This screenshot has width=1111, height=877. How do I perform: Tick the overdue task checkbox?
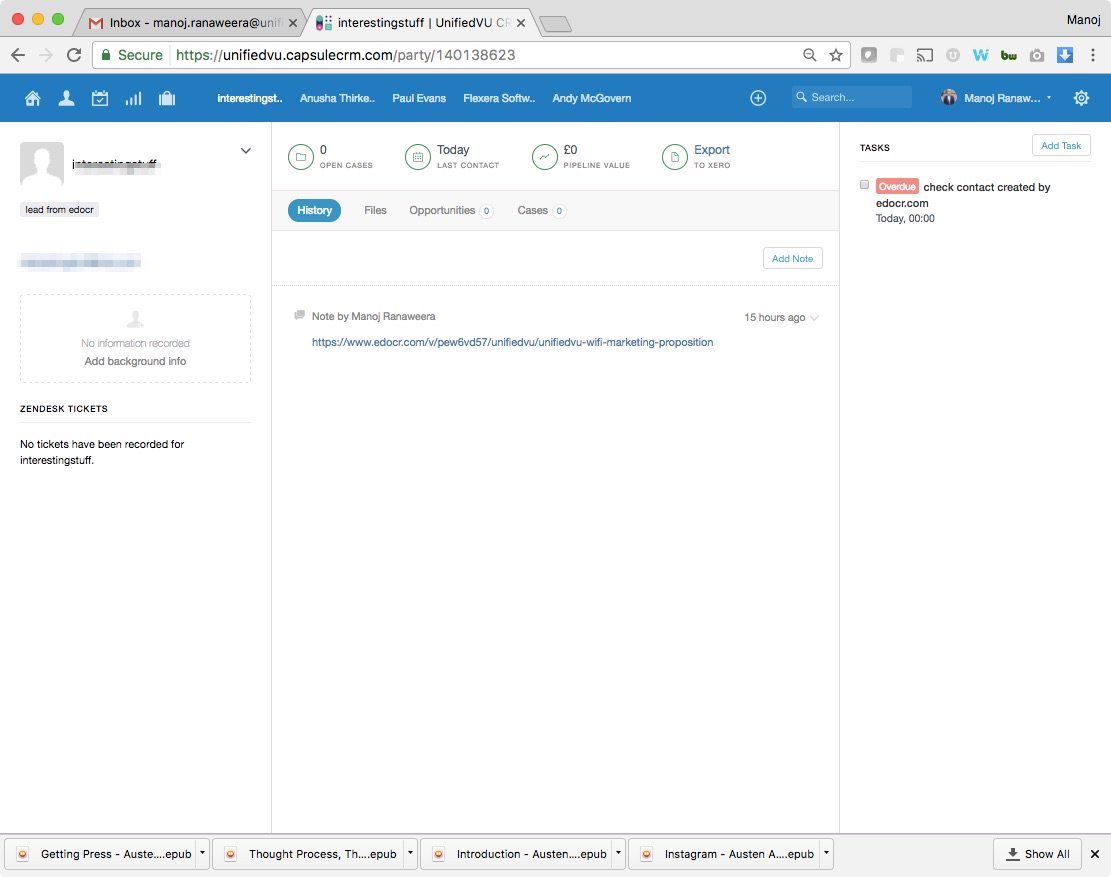pos(864,185)
